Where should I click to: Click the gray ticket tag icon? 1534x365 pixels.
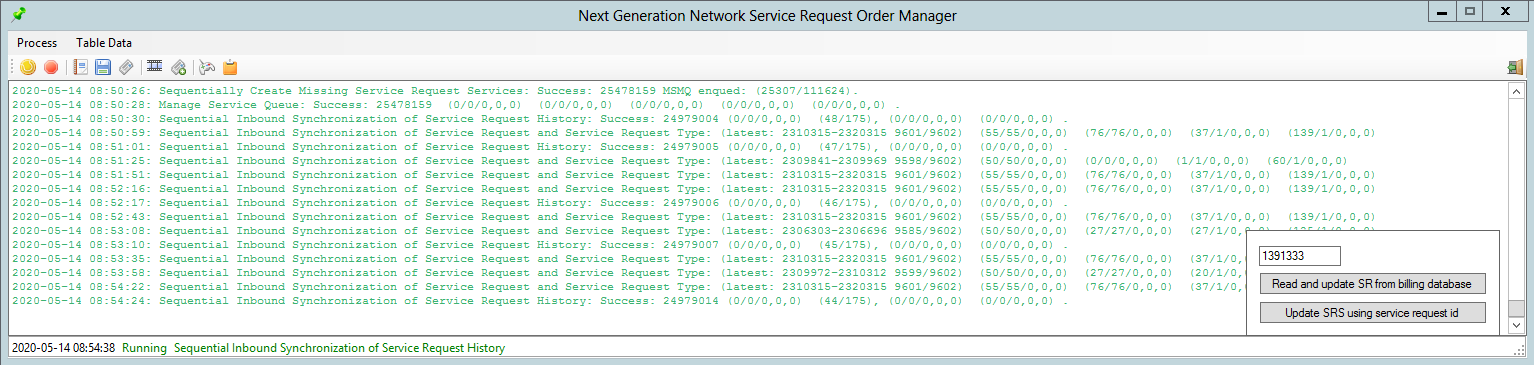[126, 67]
